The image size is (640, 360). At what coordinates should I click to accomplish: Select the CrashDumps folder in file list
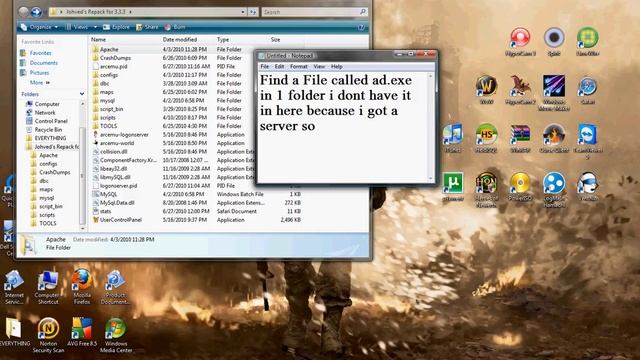point(111,58)
